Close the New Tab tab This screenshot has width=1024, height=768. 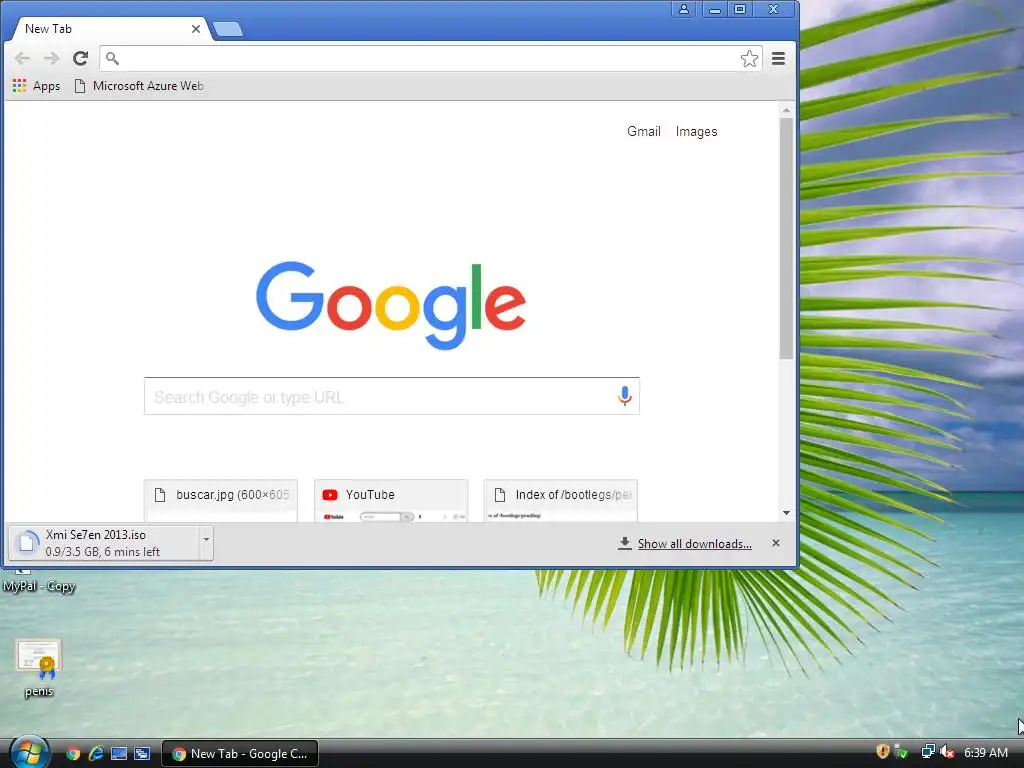(x=195, y=29)
